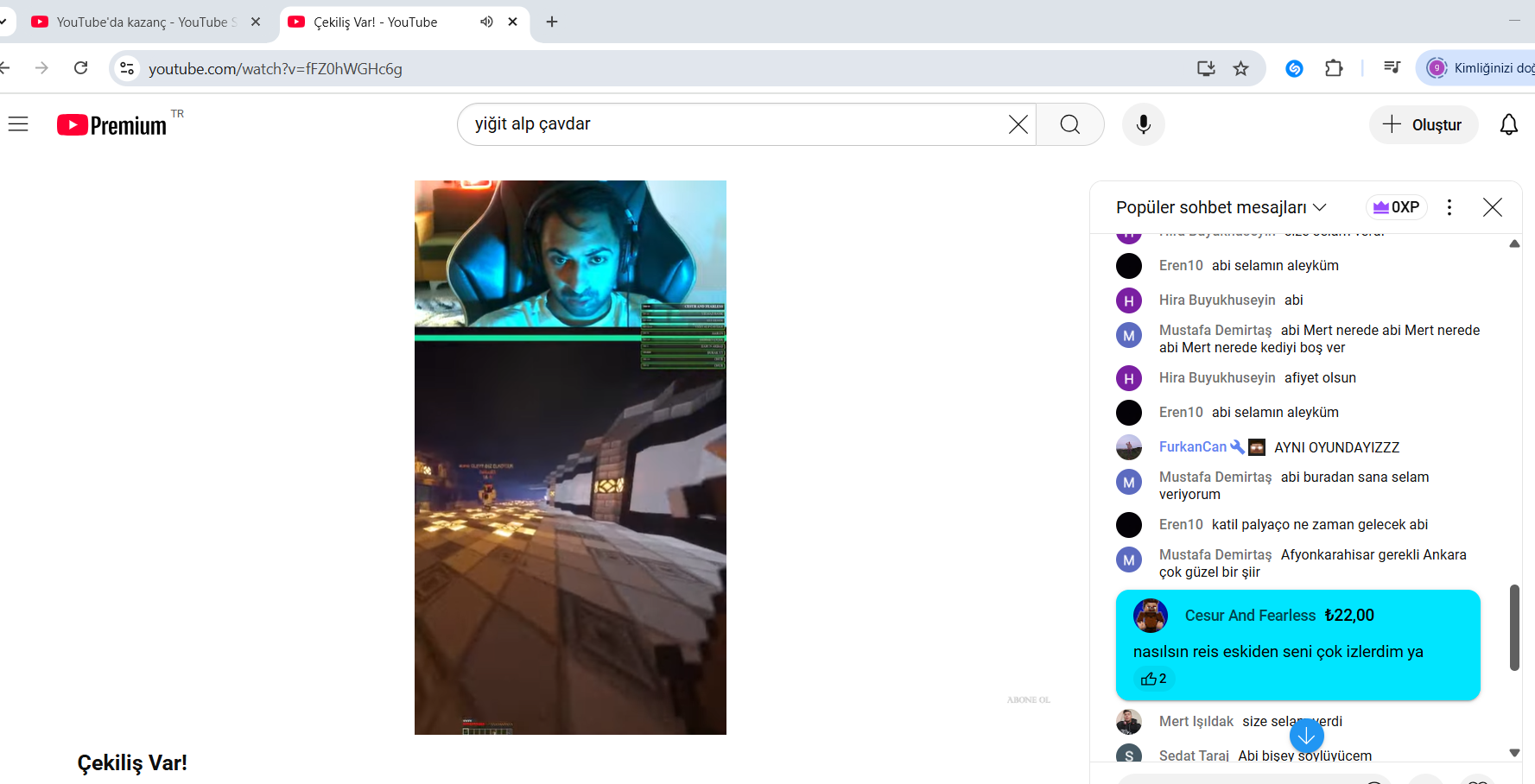The height and width of the screenshot is (784, 1535).
Task: Click the FurkanCan author name
Action: click(x=1193, y=446)
